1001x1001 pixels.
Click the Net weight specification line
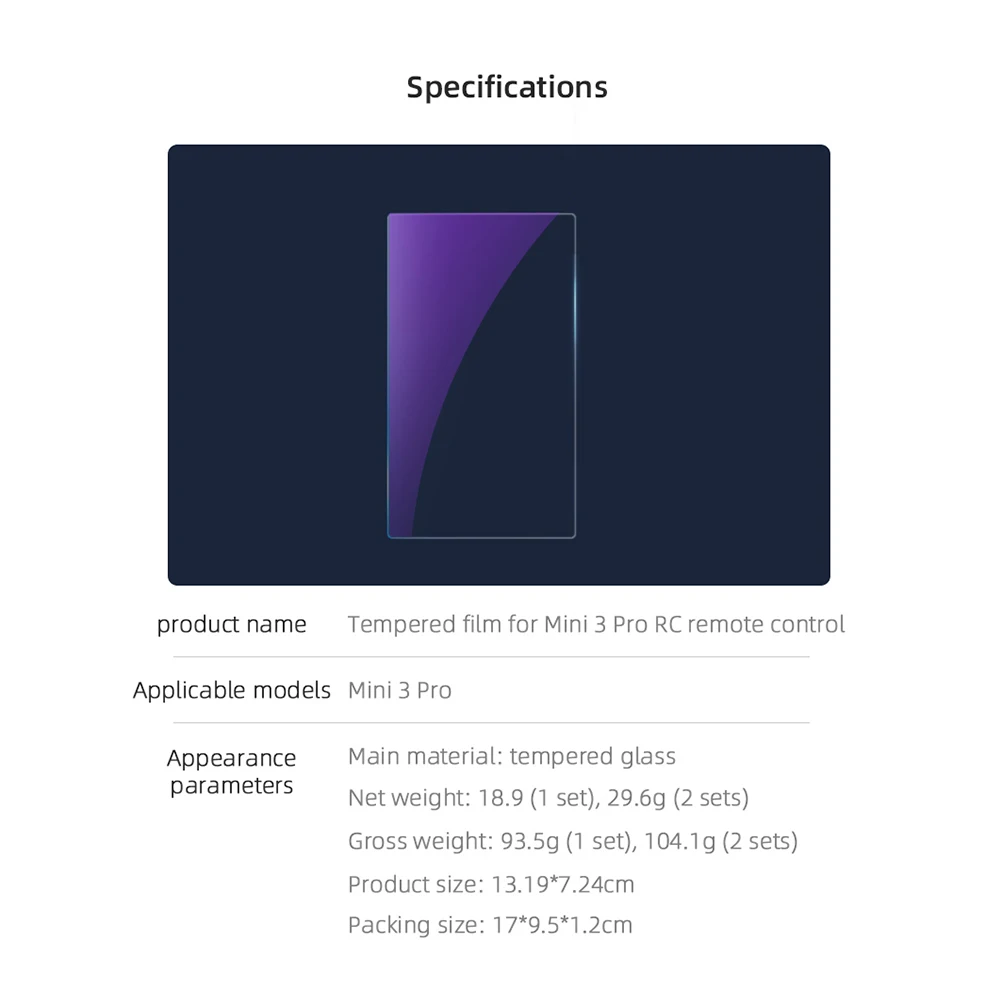[x=548, y=798]
